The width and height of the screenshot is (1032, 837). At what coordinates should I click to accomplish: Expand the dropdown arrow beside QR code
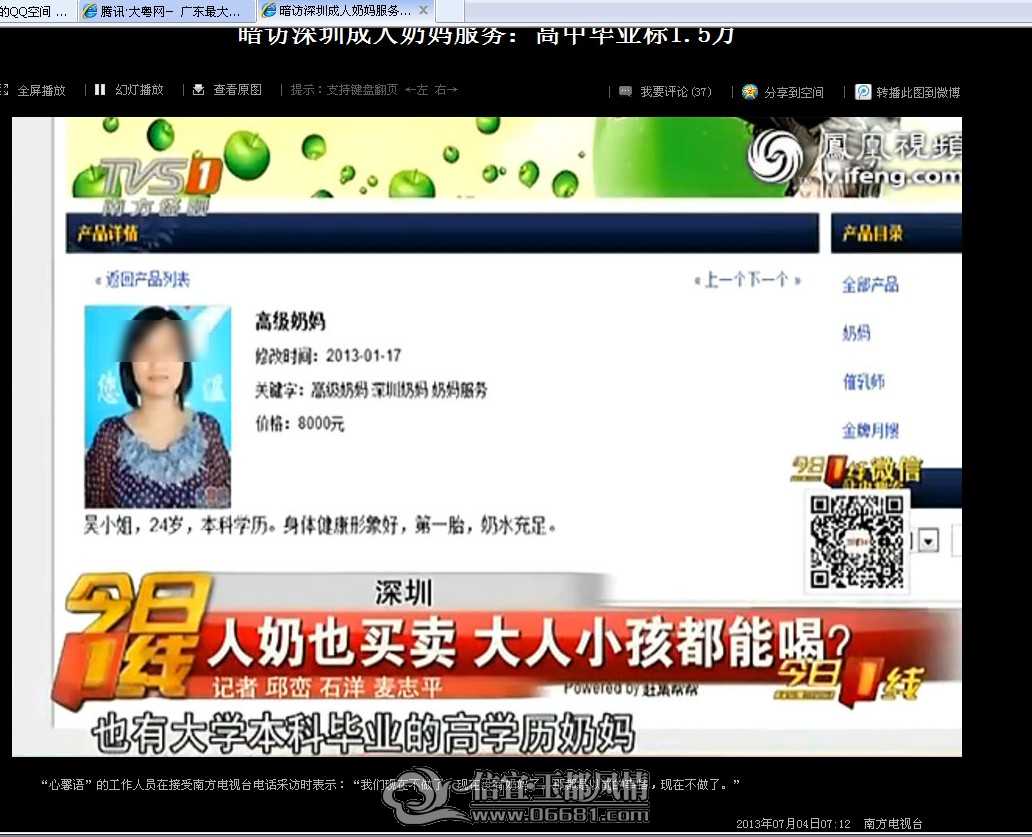(x=929, y=541)
